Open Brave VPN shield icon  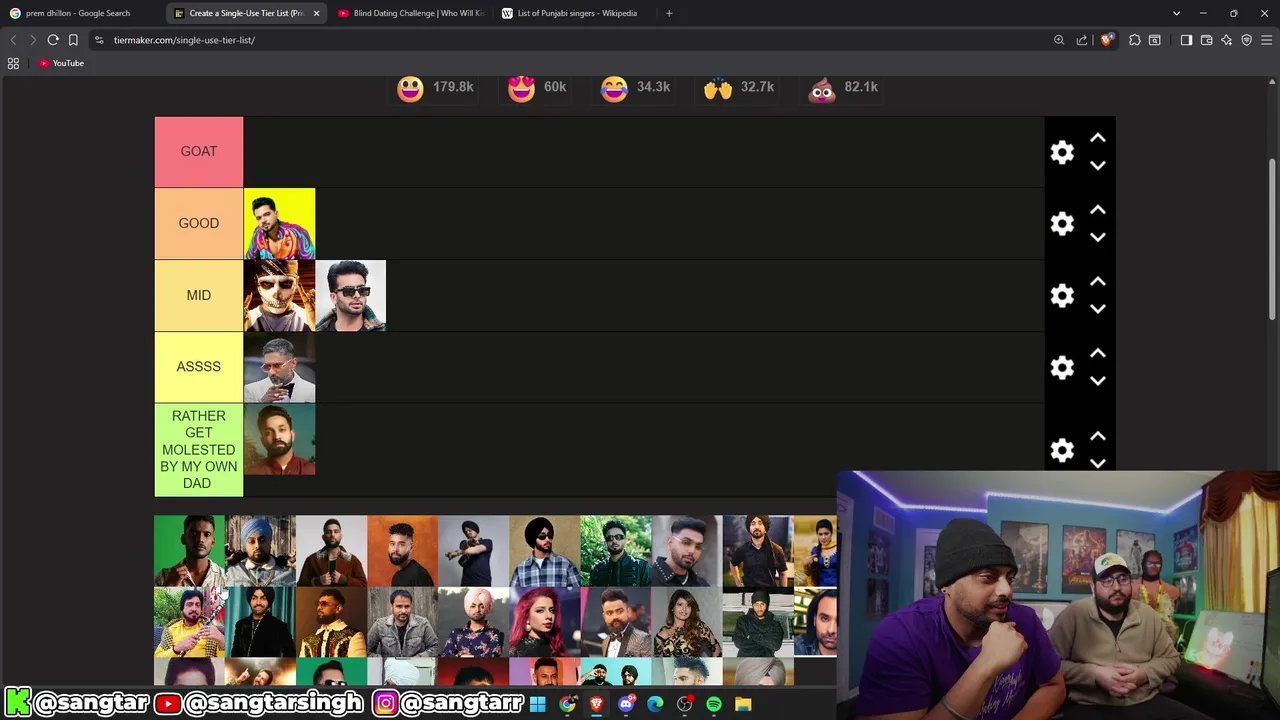click(x=1246, y=40)
